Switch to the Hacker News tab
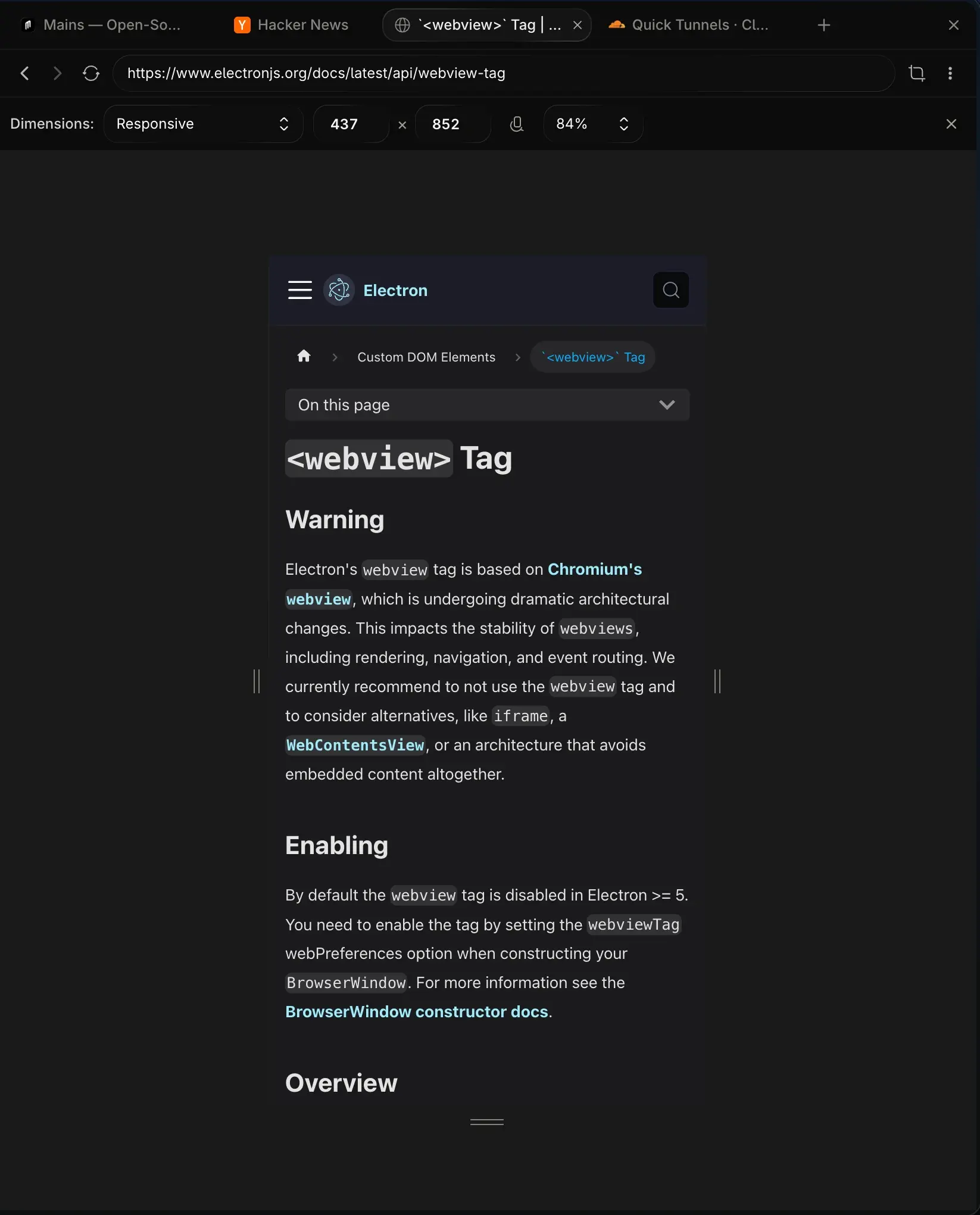The image size is (980, 1215). pyautogui.click(x=292, y=25)
